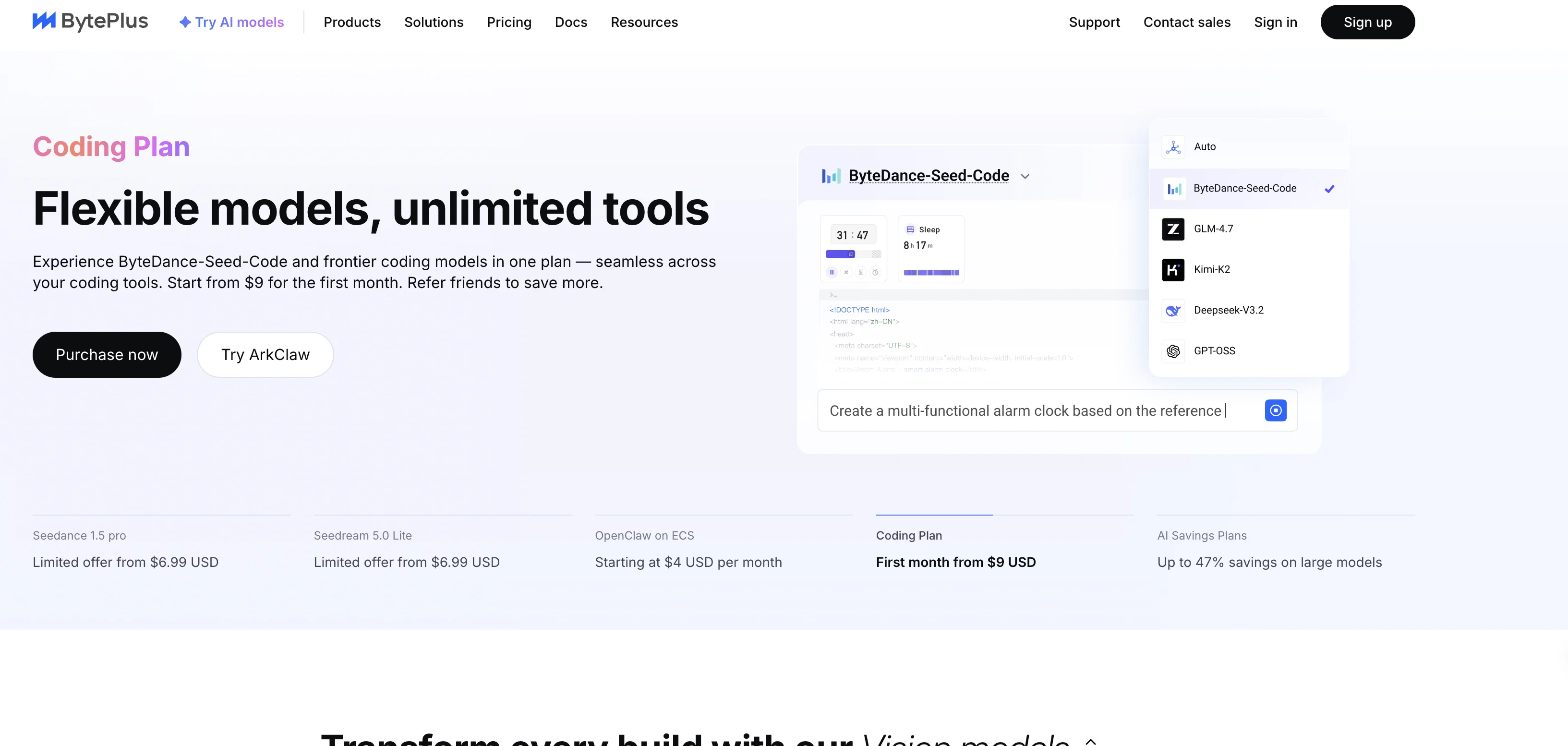Click the sparkle icon beside Try AI models
The image size is (1568, 746).
pos(185,22)
